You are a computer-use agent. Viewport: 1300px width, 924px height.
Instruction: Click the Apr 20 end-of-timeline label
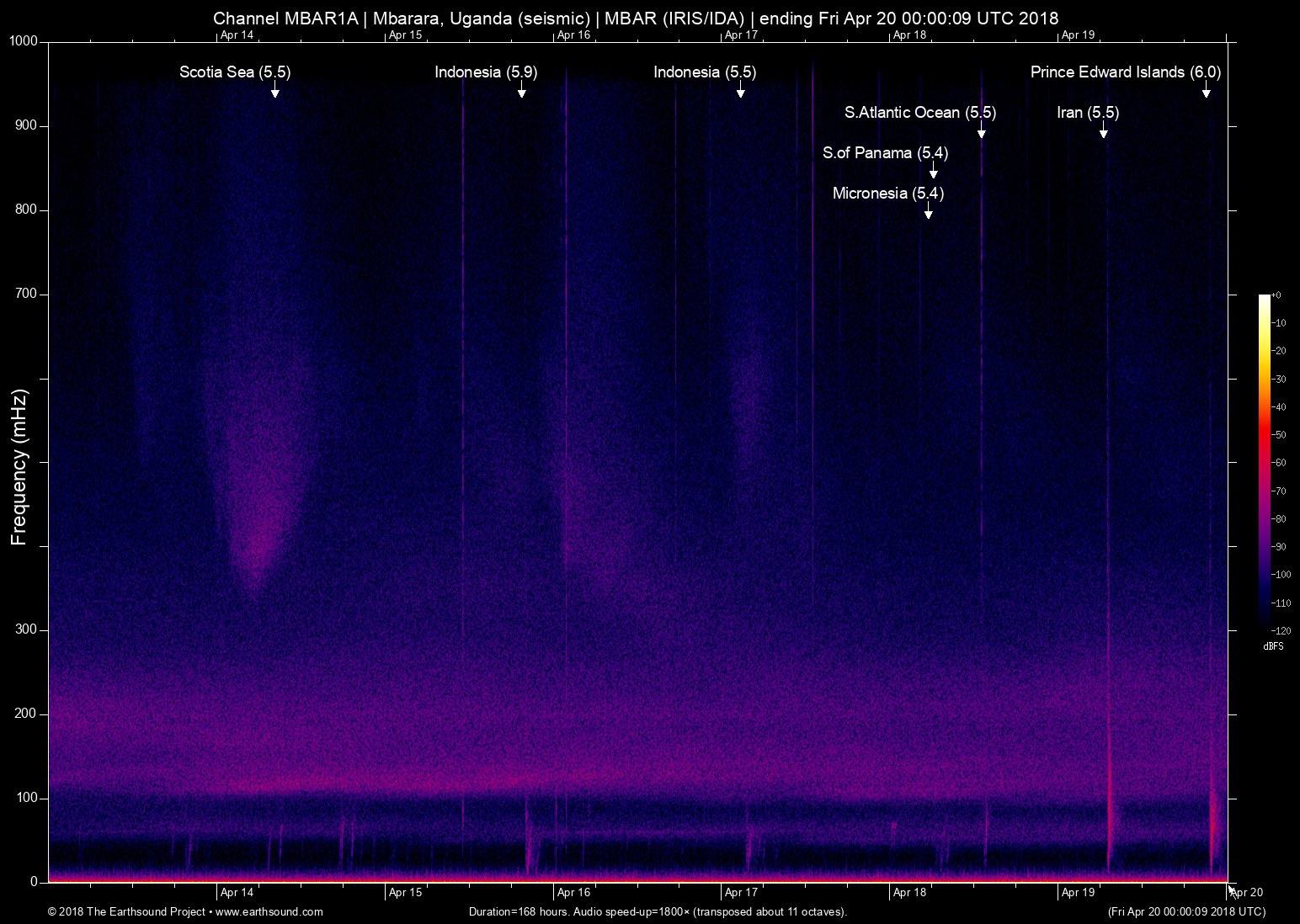tap(1247, 893)
